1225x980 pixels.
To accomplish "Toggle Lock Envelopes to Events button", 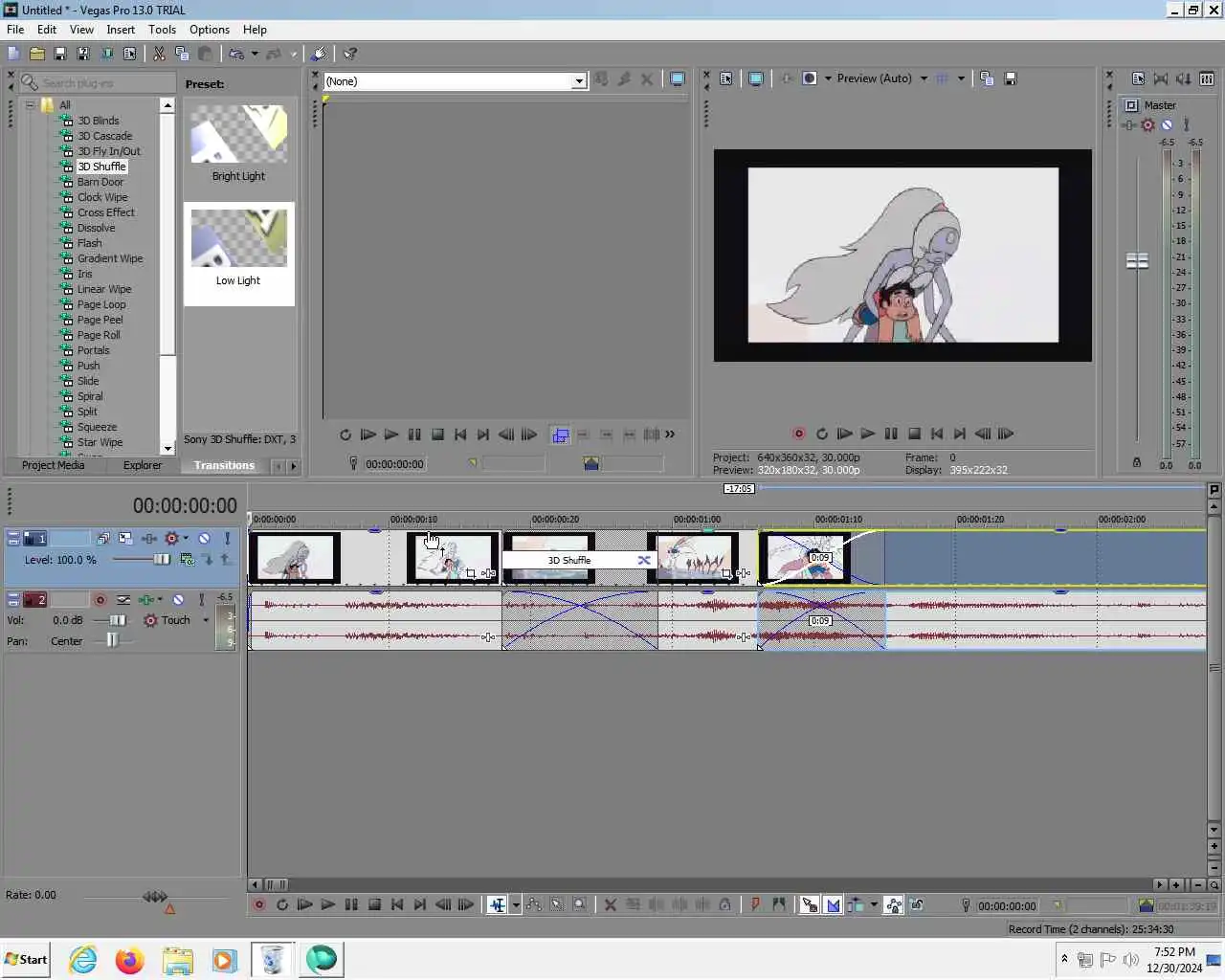I will point(894,904).
